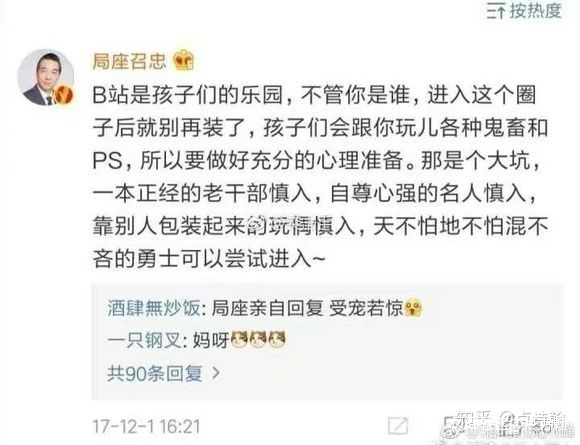
Task: Click the shocked emoji after 受宠若惊
Action: point(414,309)
